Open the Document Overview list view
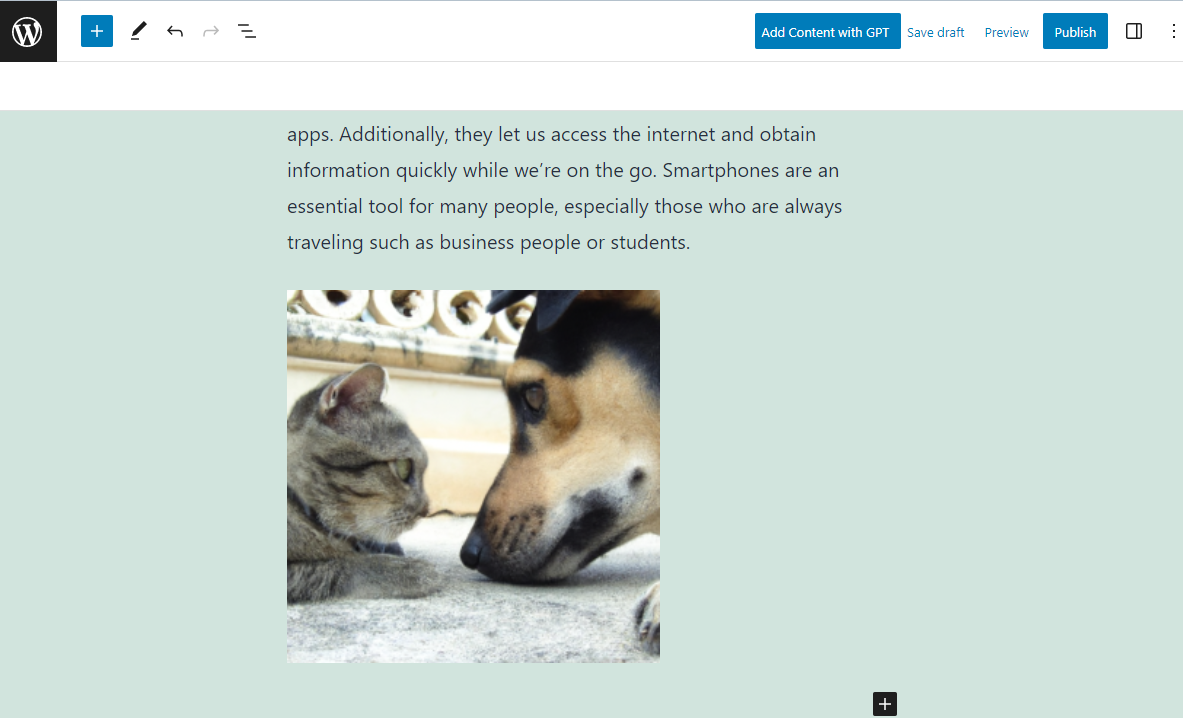Image resolution: width=1183 pixels, height=718 pixels. (247, 31)
